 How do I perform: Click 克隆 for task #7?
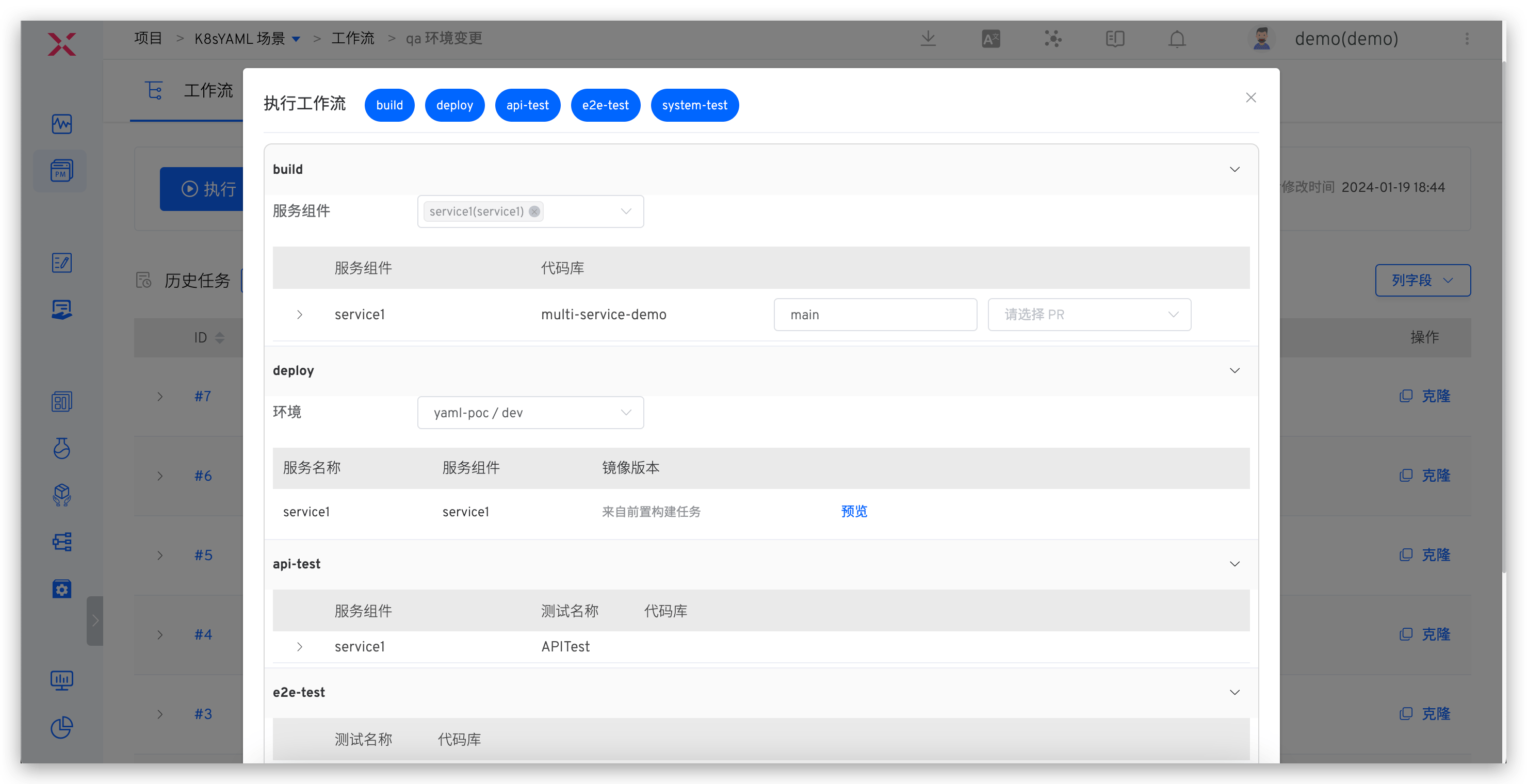click(x=1426, y=396)
